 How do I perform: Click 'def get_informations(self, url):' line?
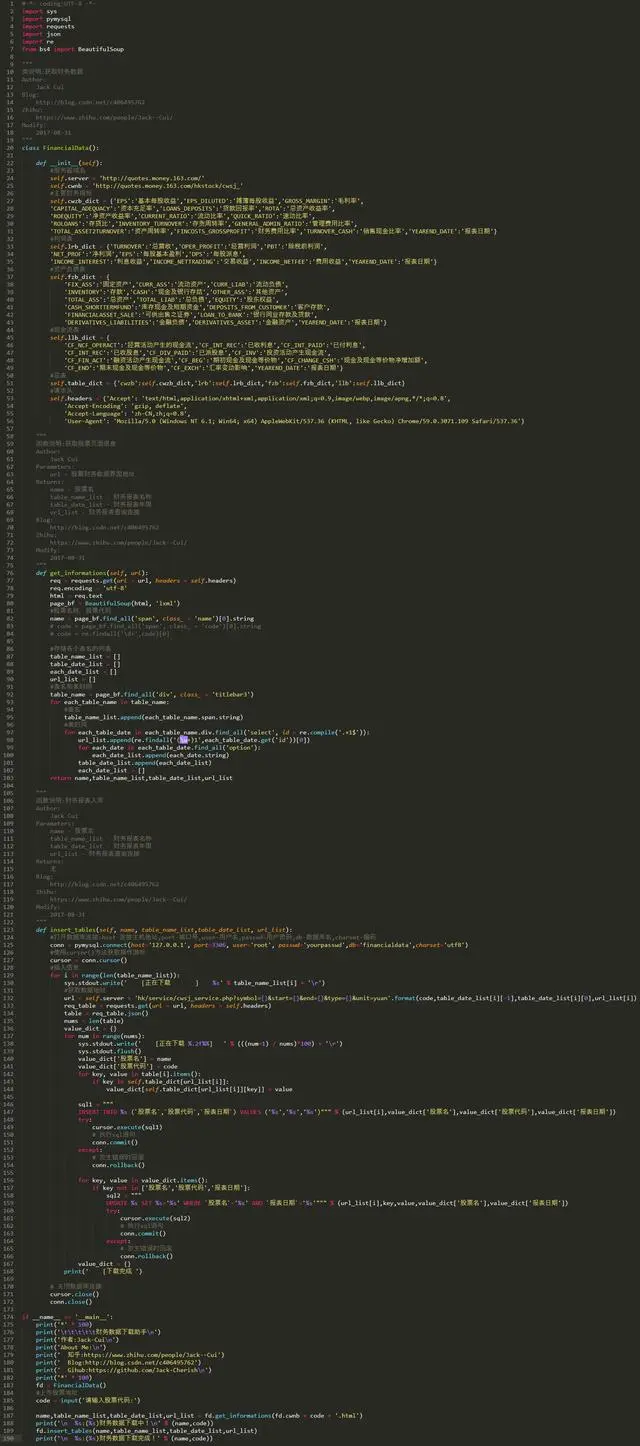(93, 573)
